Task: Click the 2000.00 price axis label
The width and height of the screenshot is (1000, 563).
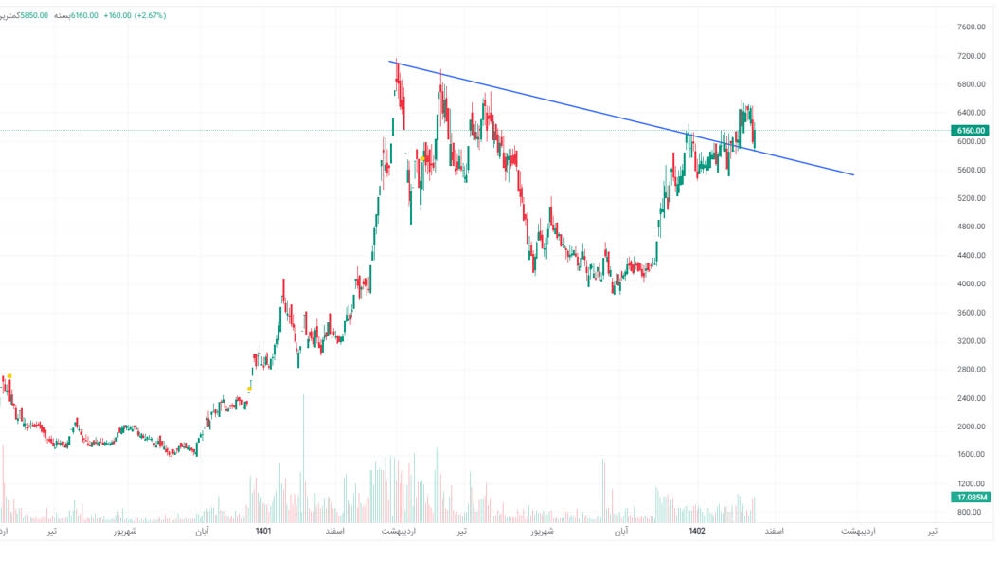Action: [x=971, y=426]
